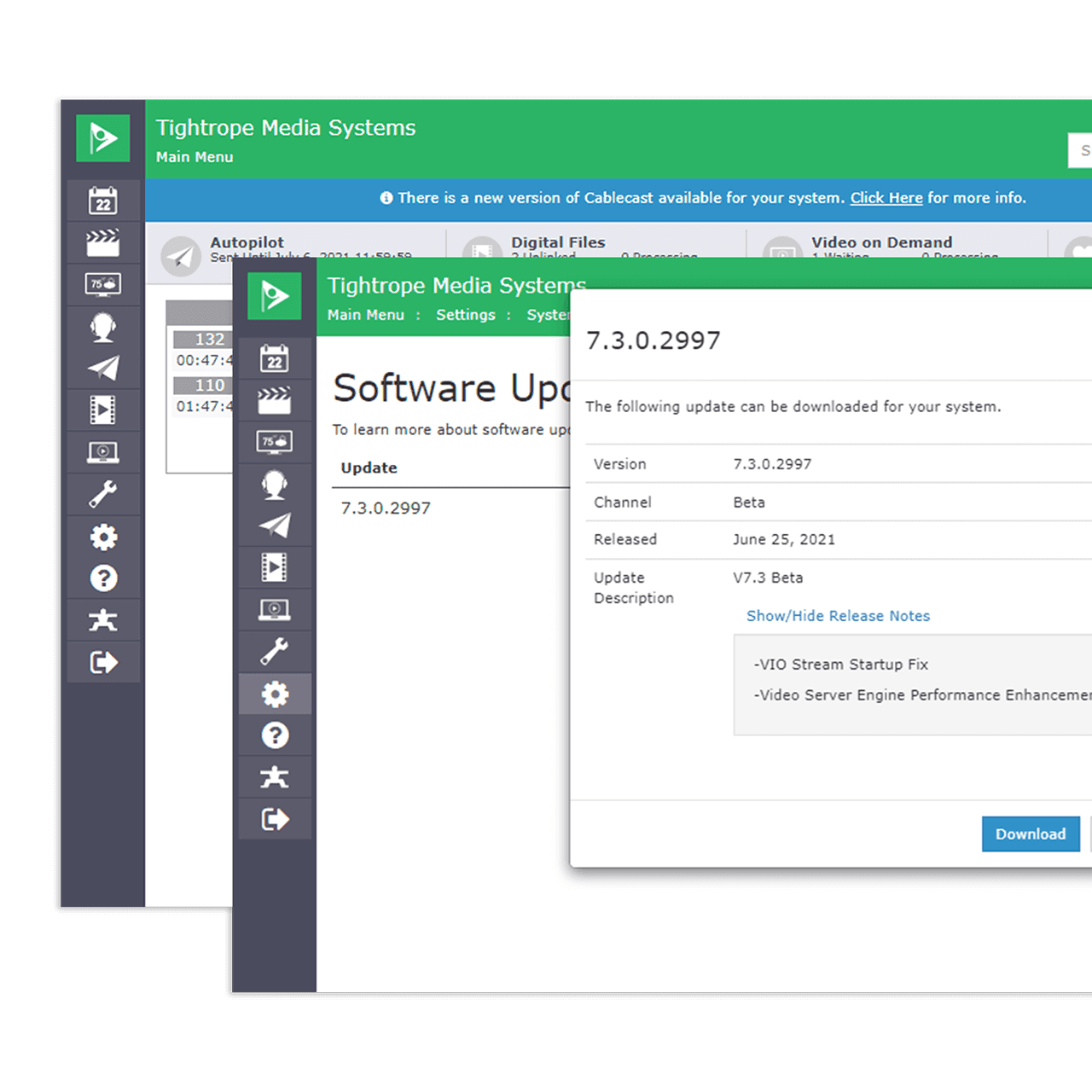Viewport: 1092px width, 1092px height.
Task: Open the settings gear icon in back window sidebar
Action: tap(103, 537)
